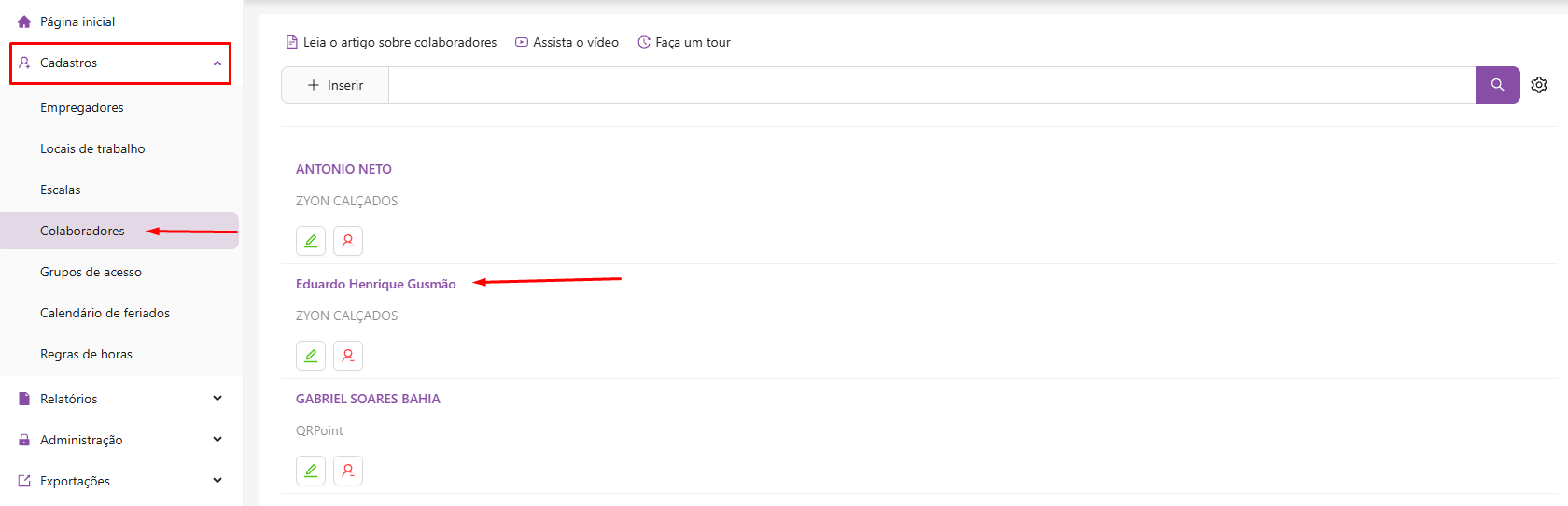Screen dimensions: 1568x506
Task: Edit Eduardo Henrique Gusmão via pencil icon
Action: pyautogui.click(x=311, y=356)
